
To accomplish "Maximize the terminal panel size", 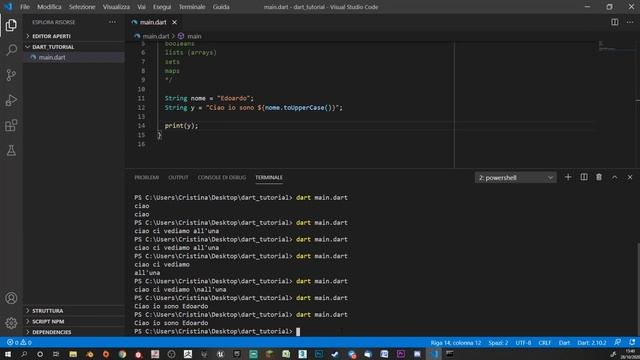I will coord(614,177).
